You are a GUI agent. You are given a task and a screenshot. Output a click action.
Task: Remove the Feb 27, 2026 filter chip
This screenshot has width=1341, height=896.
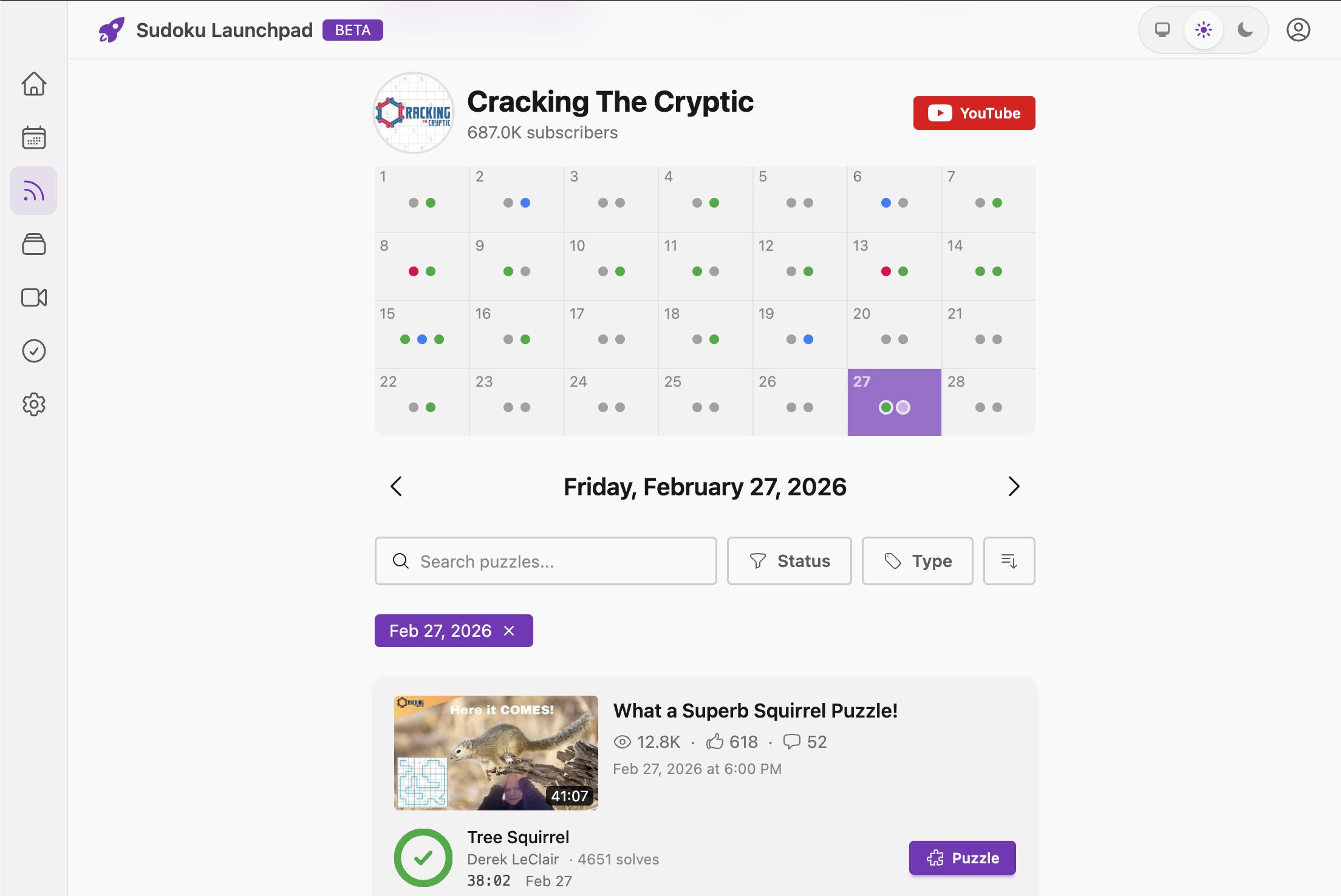[x=509, y=631]
